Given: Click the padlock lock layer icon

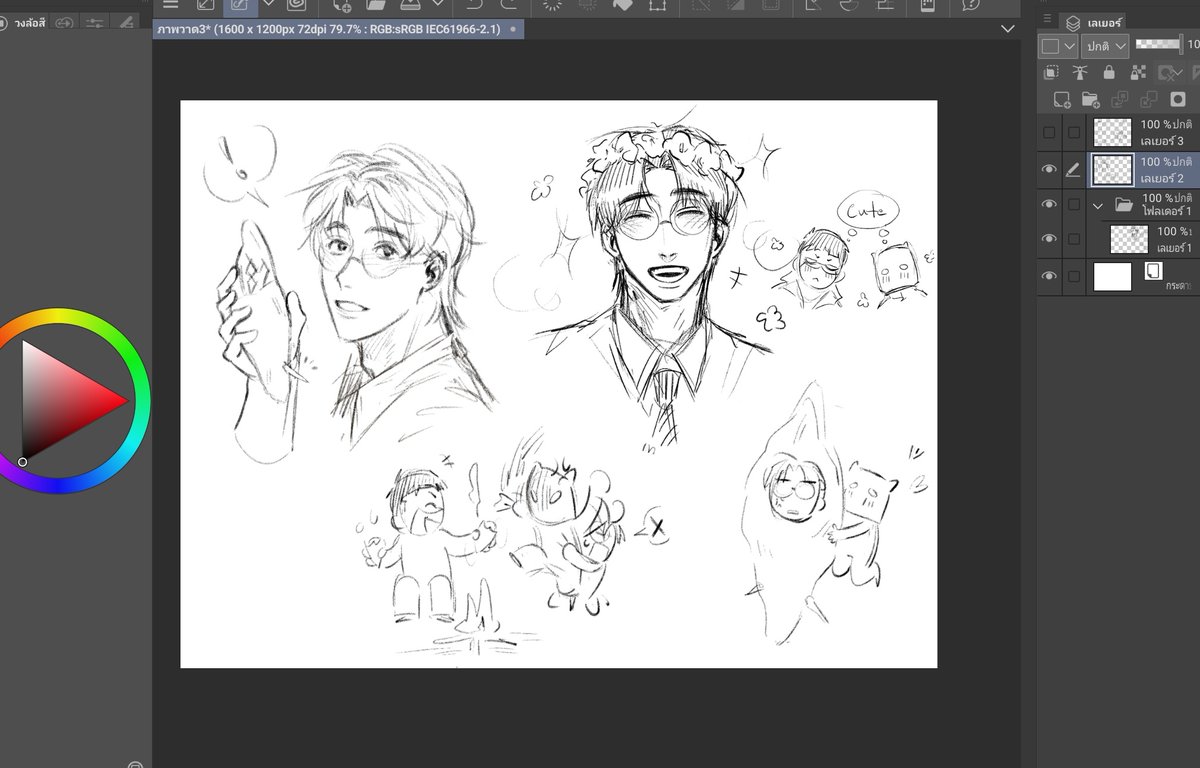Looking at the screenshot, I should 1108,72.
